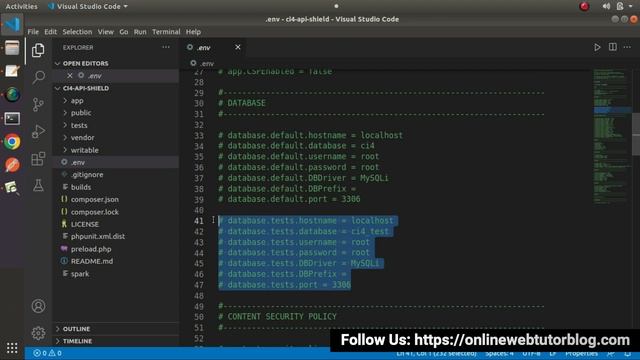
Task: Click the .env breadcrumb above editor
Action: pos(203,64)
